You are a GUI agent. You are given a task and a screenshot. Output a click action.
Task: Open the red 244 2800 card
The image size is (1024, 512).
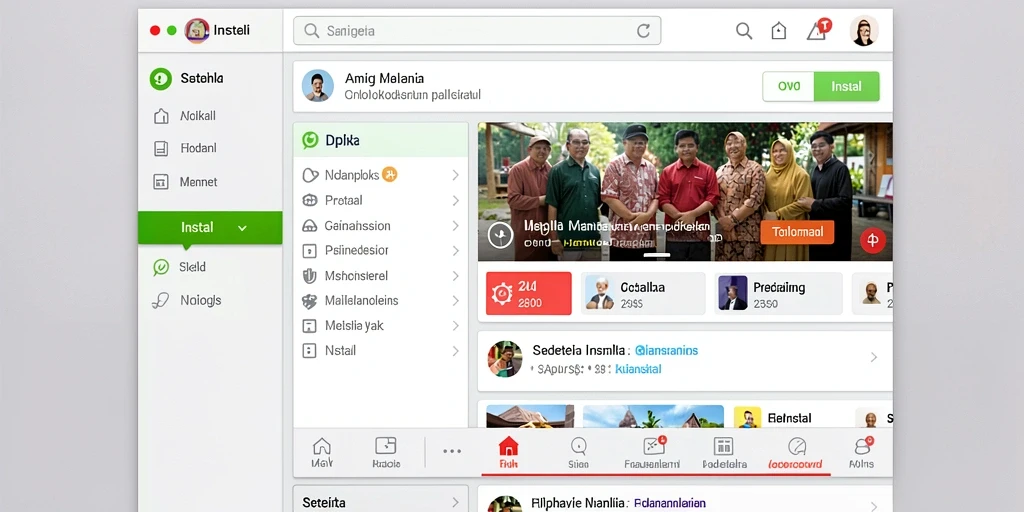click(529, 293)
